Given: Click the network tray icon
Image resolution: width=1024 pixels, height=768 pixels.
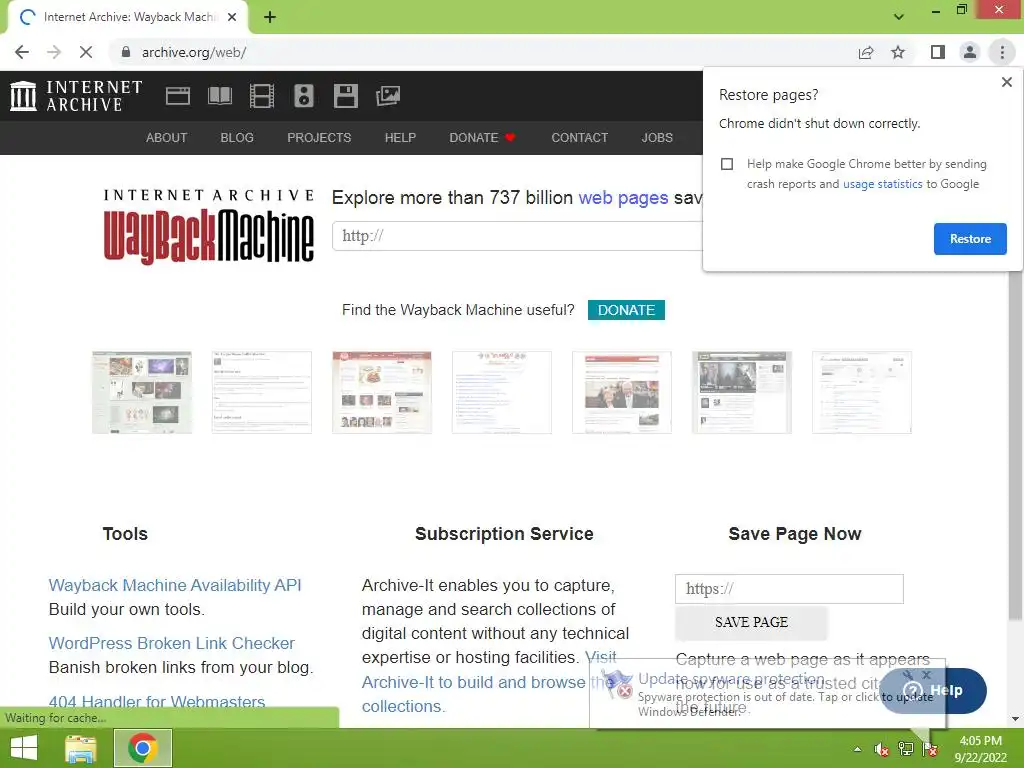Looking at the screenshot, I should [906, 749].
